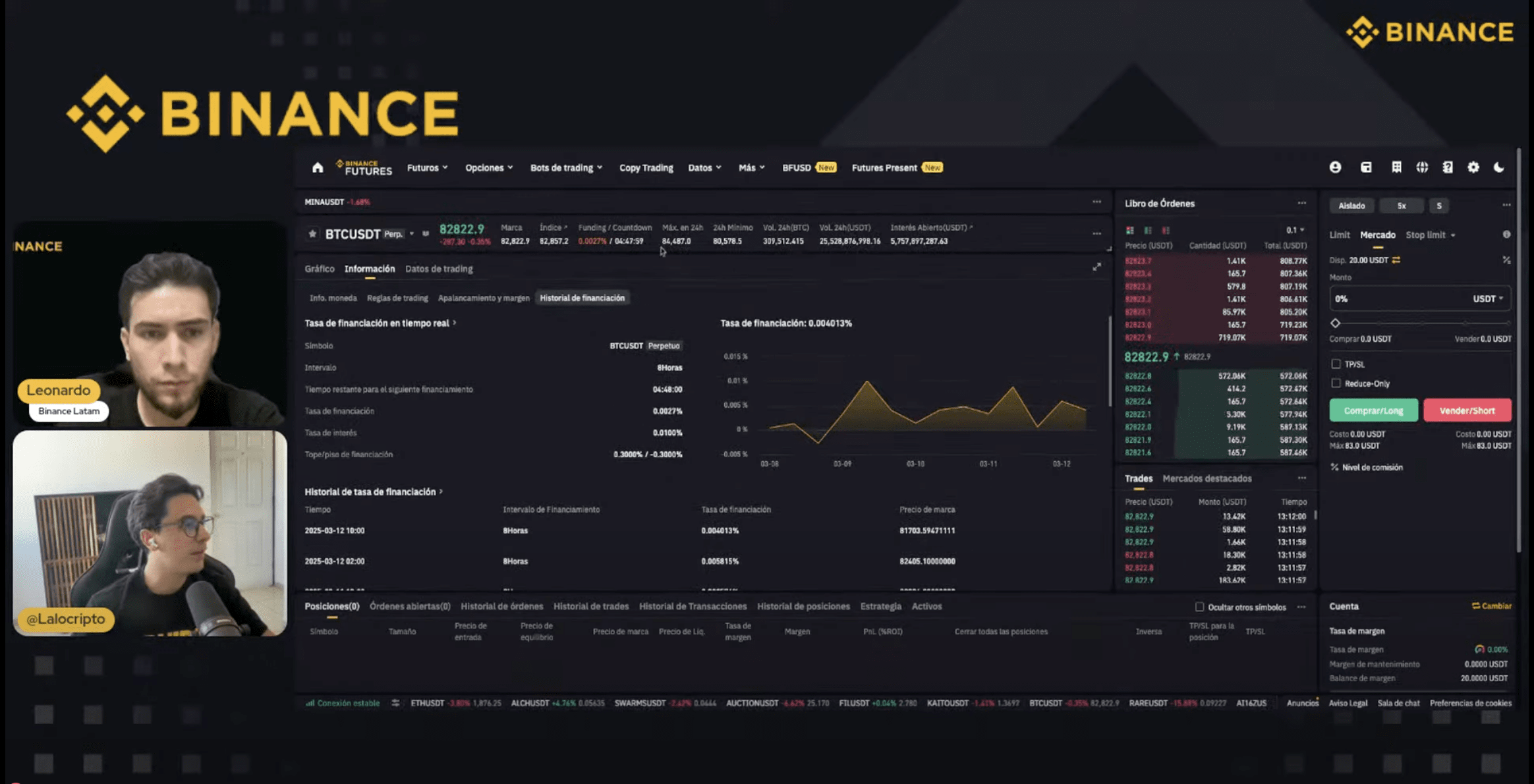Open order form more options menu
This screenshot has height=784, width=1534.
1506,206
